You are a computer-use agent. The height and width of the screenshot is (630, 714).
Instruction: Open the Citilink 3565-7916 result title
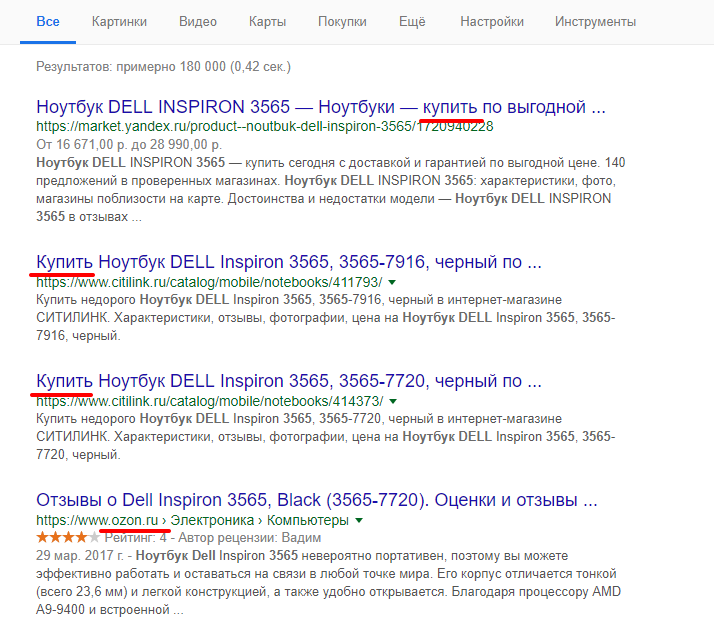(288, 263)
